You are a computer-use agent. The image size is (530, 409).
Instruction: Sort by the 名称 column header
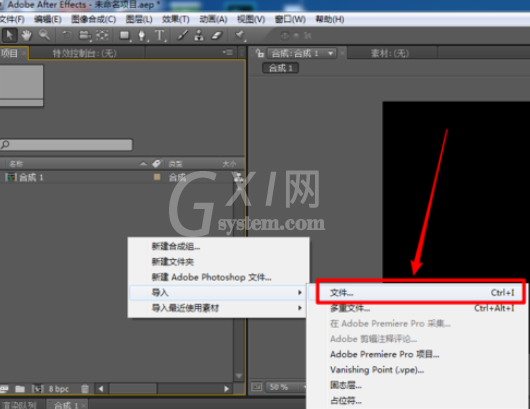tap(16, 164)
